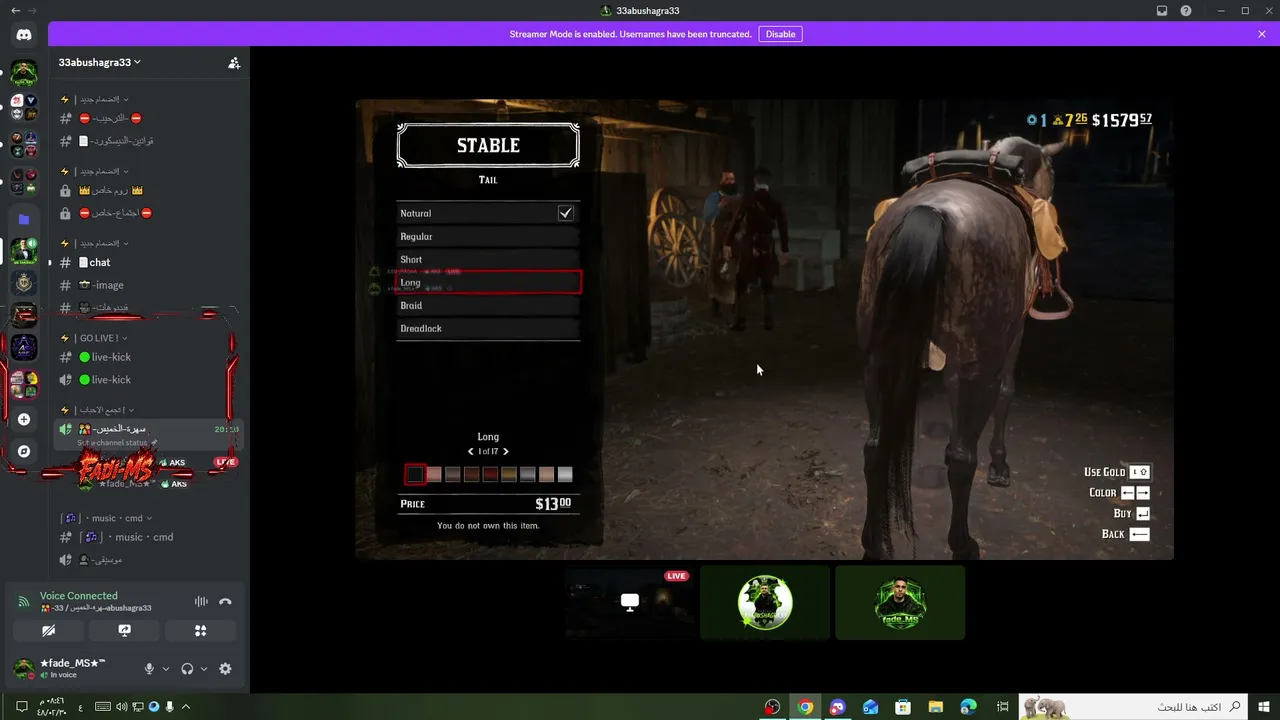Open Discord help question mark icon

(x=1186, y=11)
